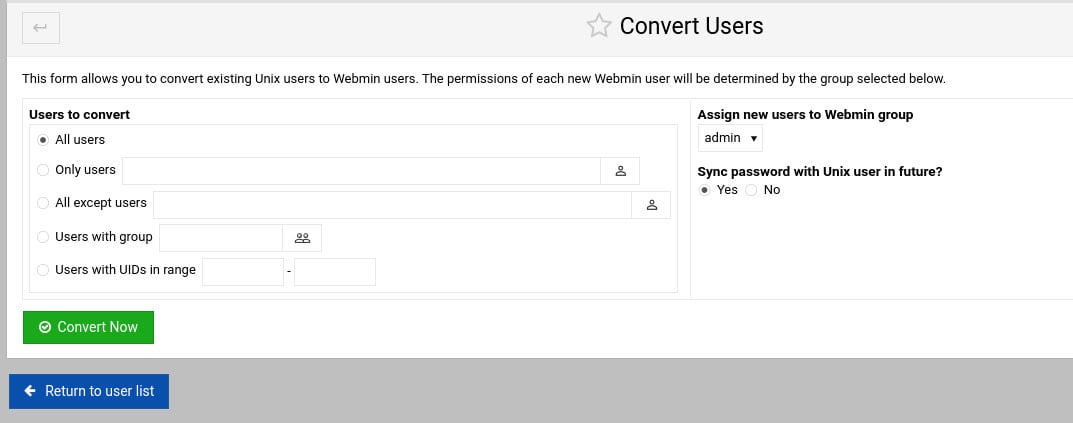
Task: Click the starting UID range field
Action: click(243, 272)
